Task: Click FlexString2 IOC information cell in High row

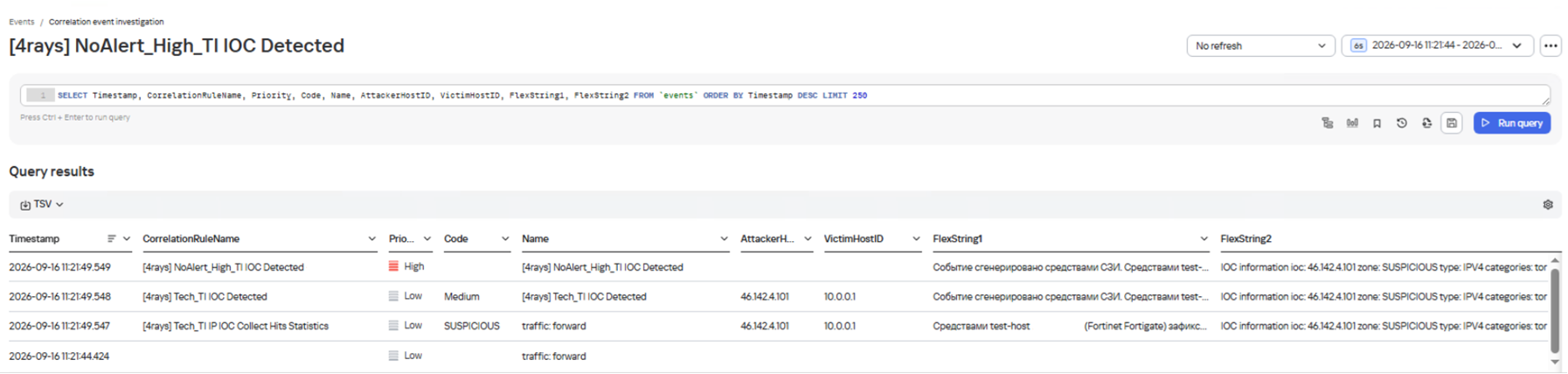Action: pos(1384,267)
